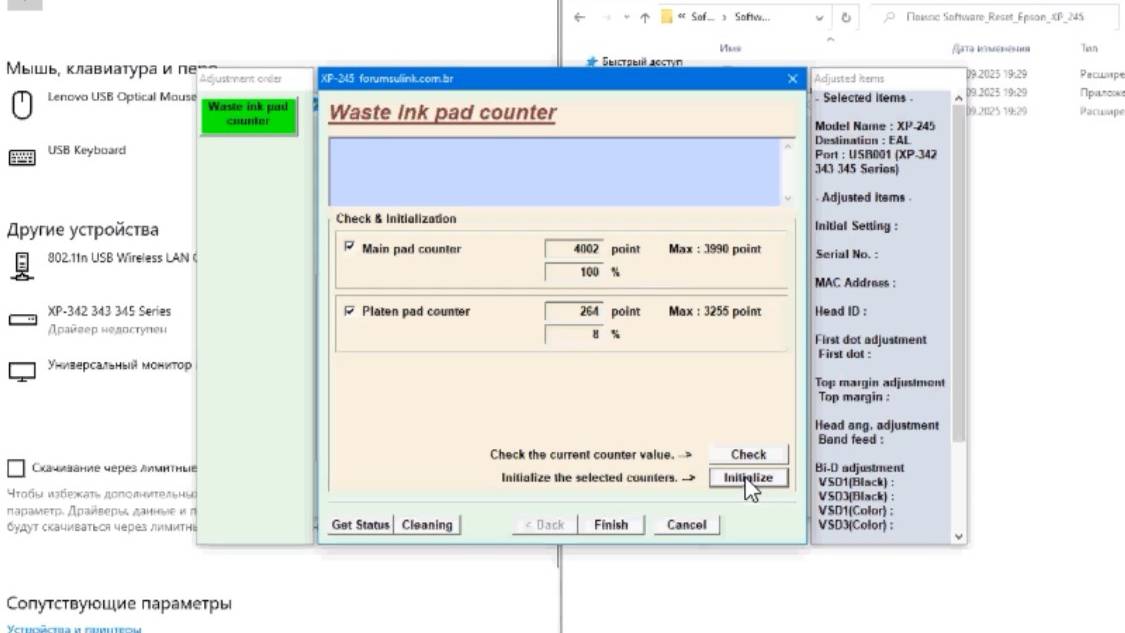Image resolution: width=1125 pixels, height=633 pixels.
Task: Click Explorer forward navigation arrow
Action: pyautogui.click(x=606, y=17)
